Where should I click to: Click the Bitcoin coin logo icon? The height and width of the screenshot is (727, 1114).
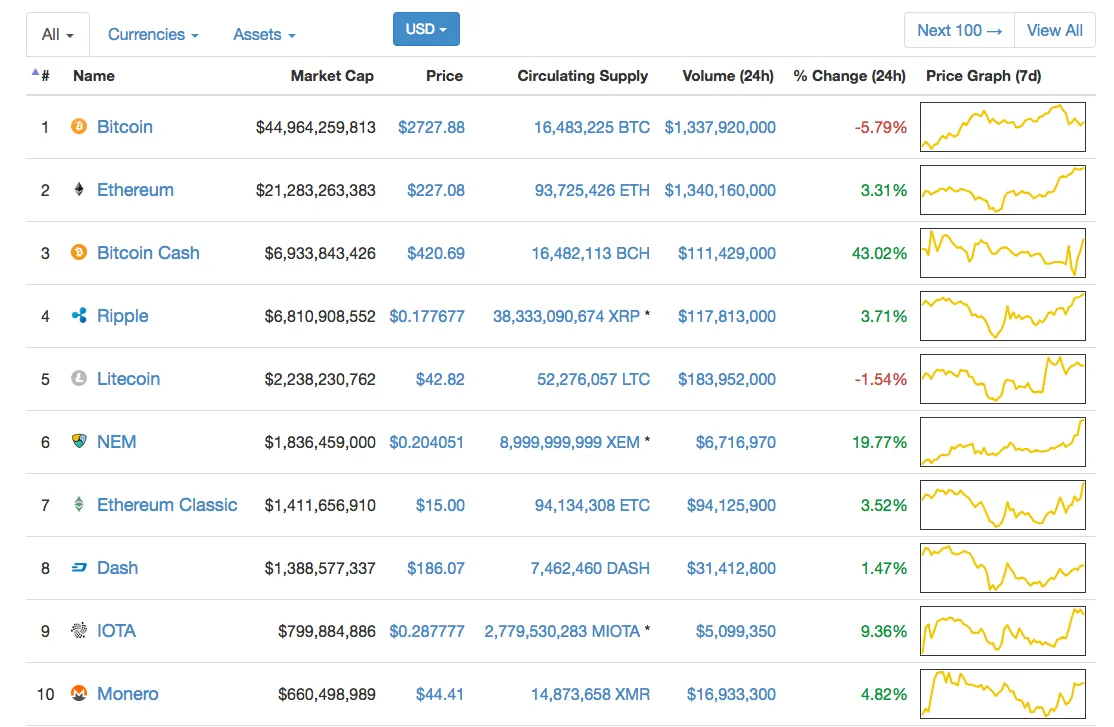click(79, 126)
